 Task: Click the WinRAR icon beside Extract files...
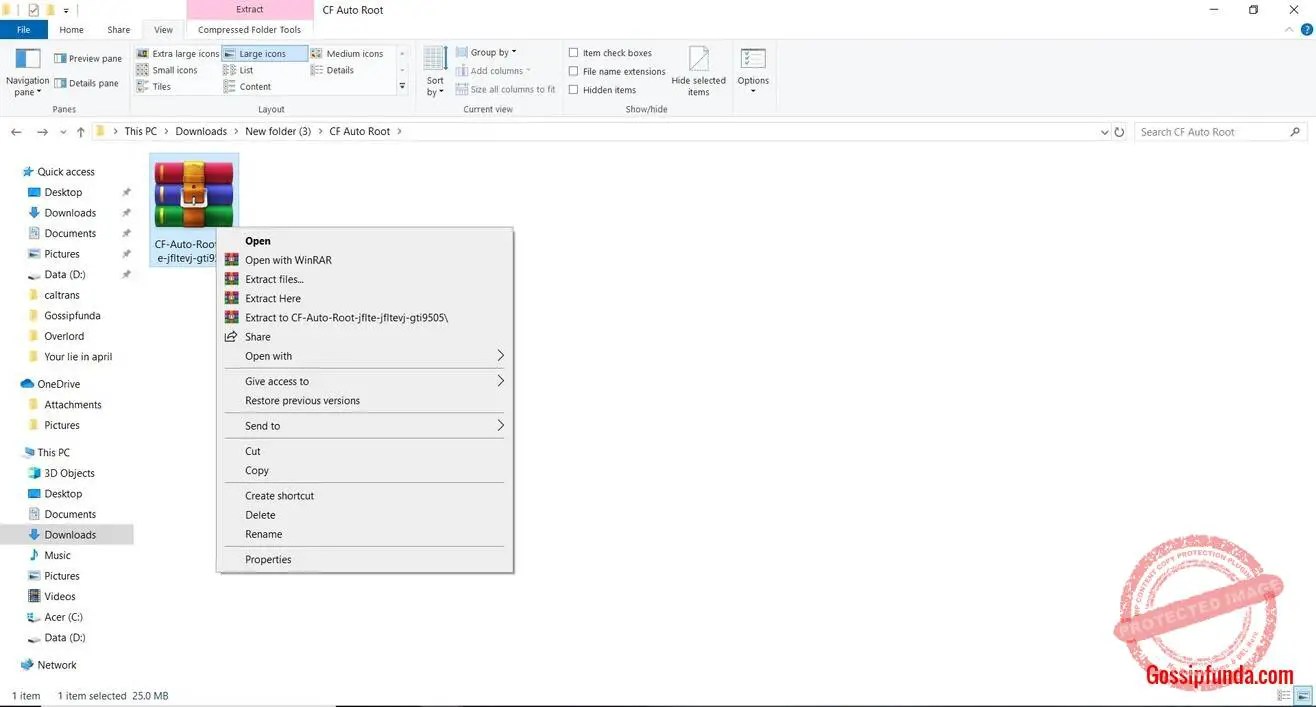pos(232,279)
